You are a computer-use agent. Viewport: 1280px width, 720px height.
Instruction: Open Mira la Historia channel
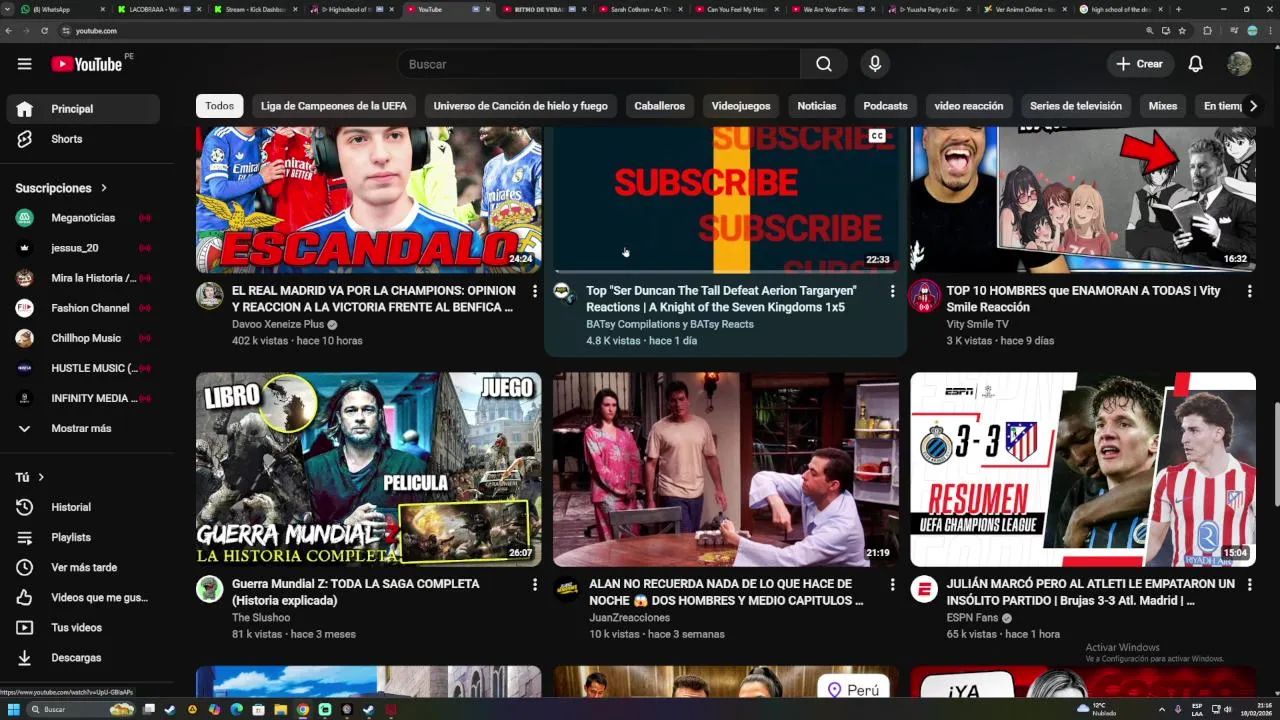(x=83, y=278)
